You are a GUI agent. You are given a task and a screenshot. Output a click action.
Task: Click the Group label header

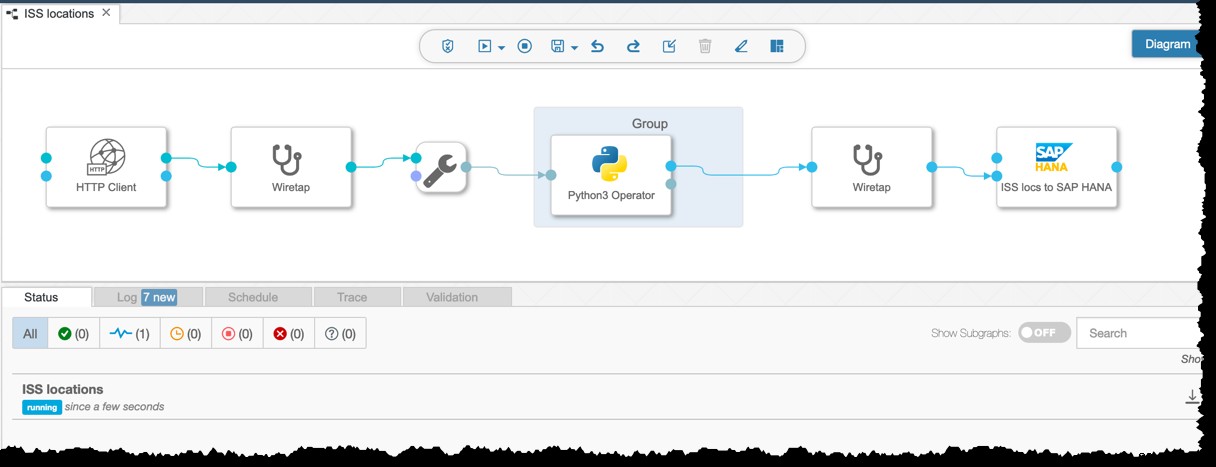pyautogui.click(x=650, y=124)
